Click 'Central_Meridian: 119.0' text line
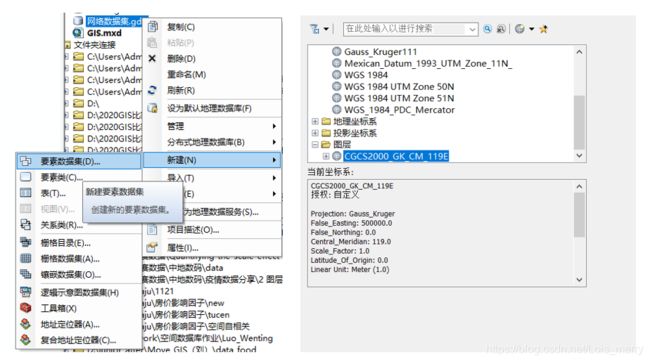The image size is (650, 362). click(x=351, y=241)
